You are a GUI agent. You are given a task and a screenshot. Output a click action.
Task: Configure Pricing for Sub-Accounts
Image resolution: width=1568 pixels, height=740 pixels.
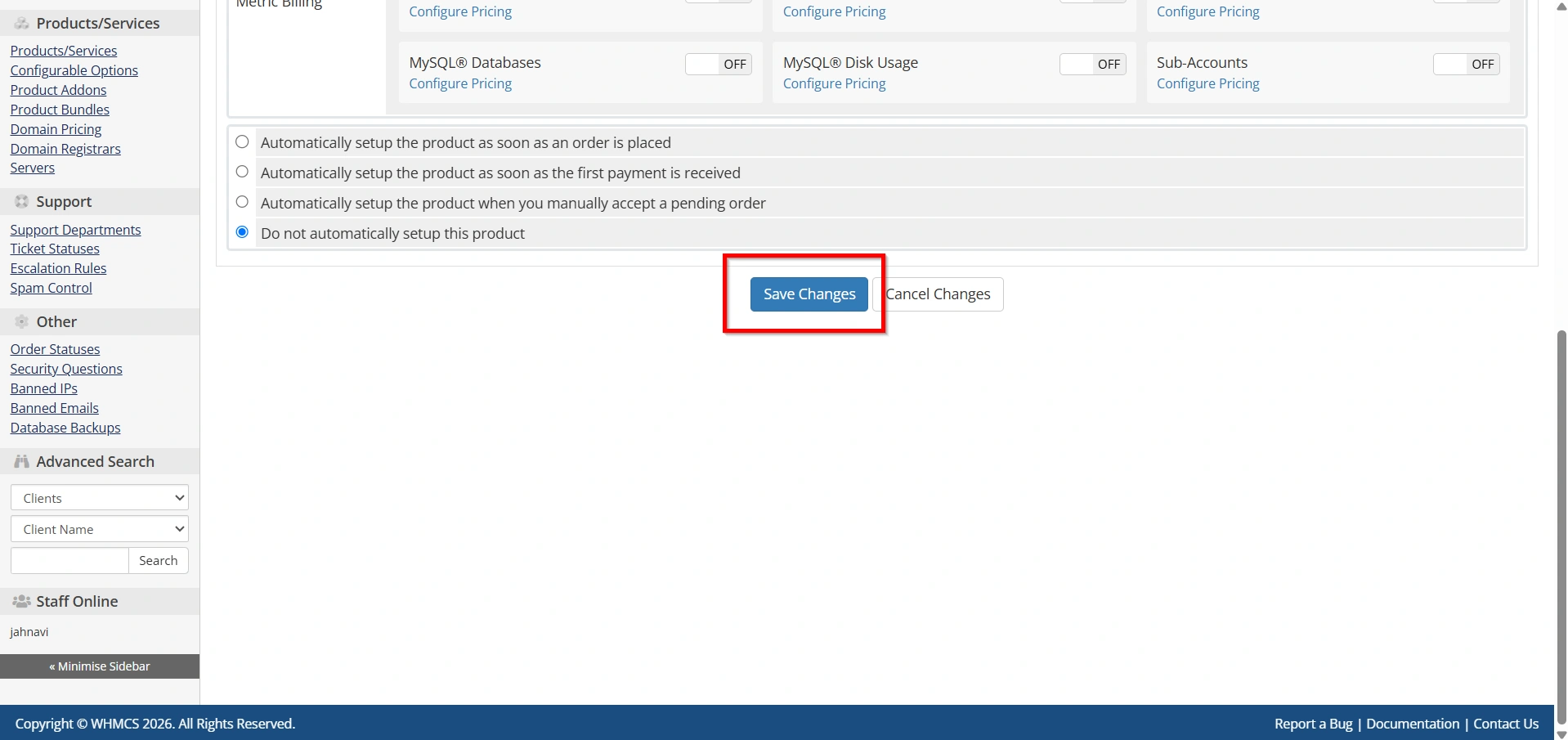point(1207,83)
